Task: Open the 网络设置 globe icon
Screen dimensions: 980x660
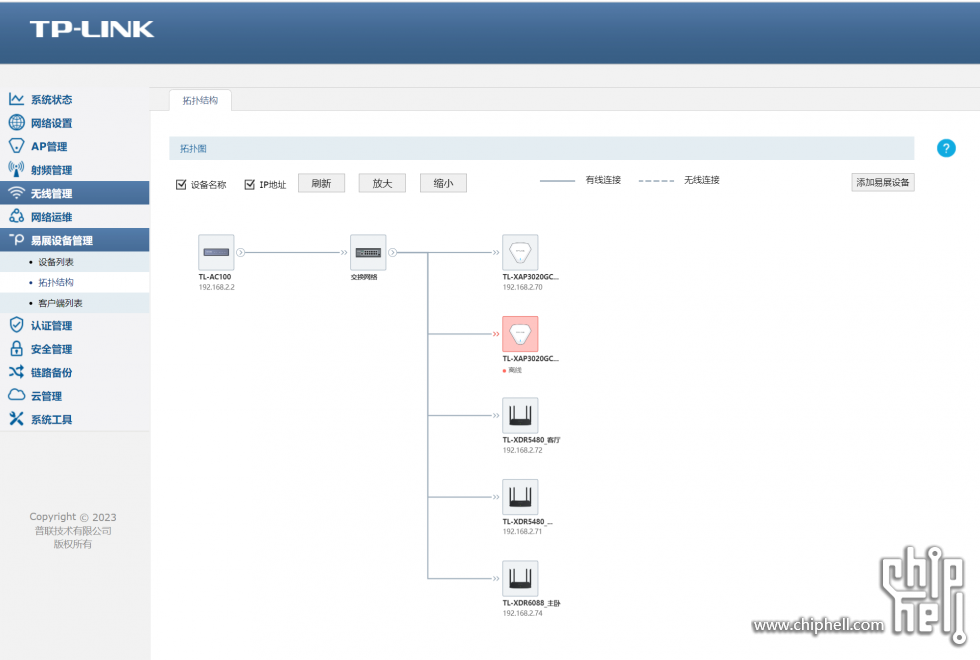Action: (16, 122)
